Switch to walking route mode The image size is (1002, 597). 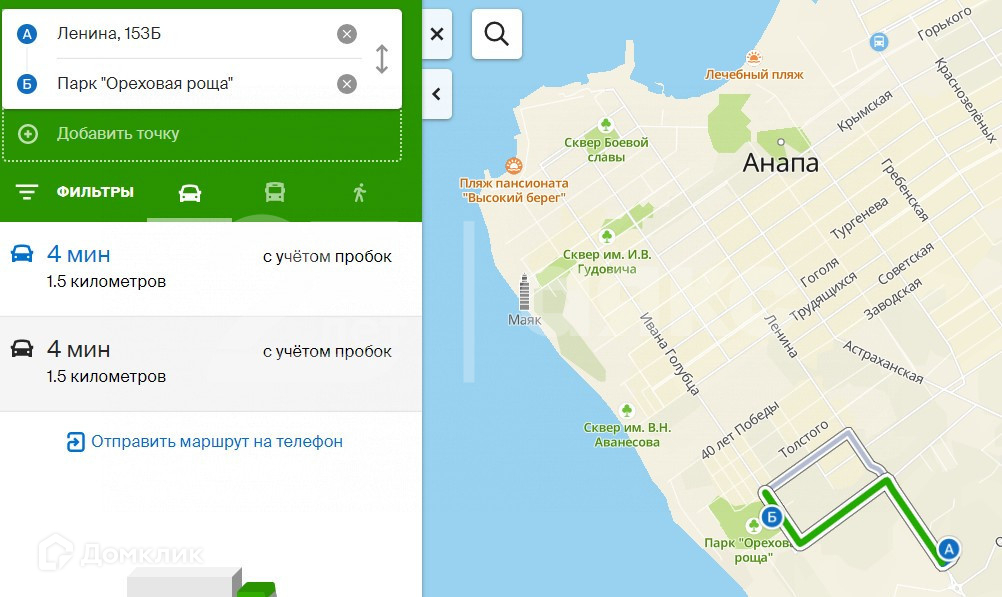coord(360,192)
